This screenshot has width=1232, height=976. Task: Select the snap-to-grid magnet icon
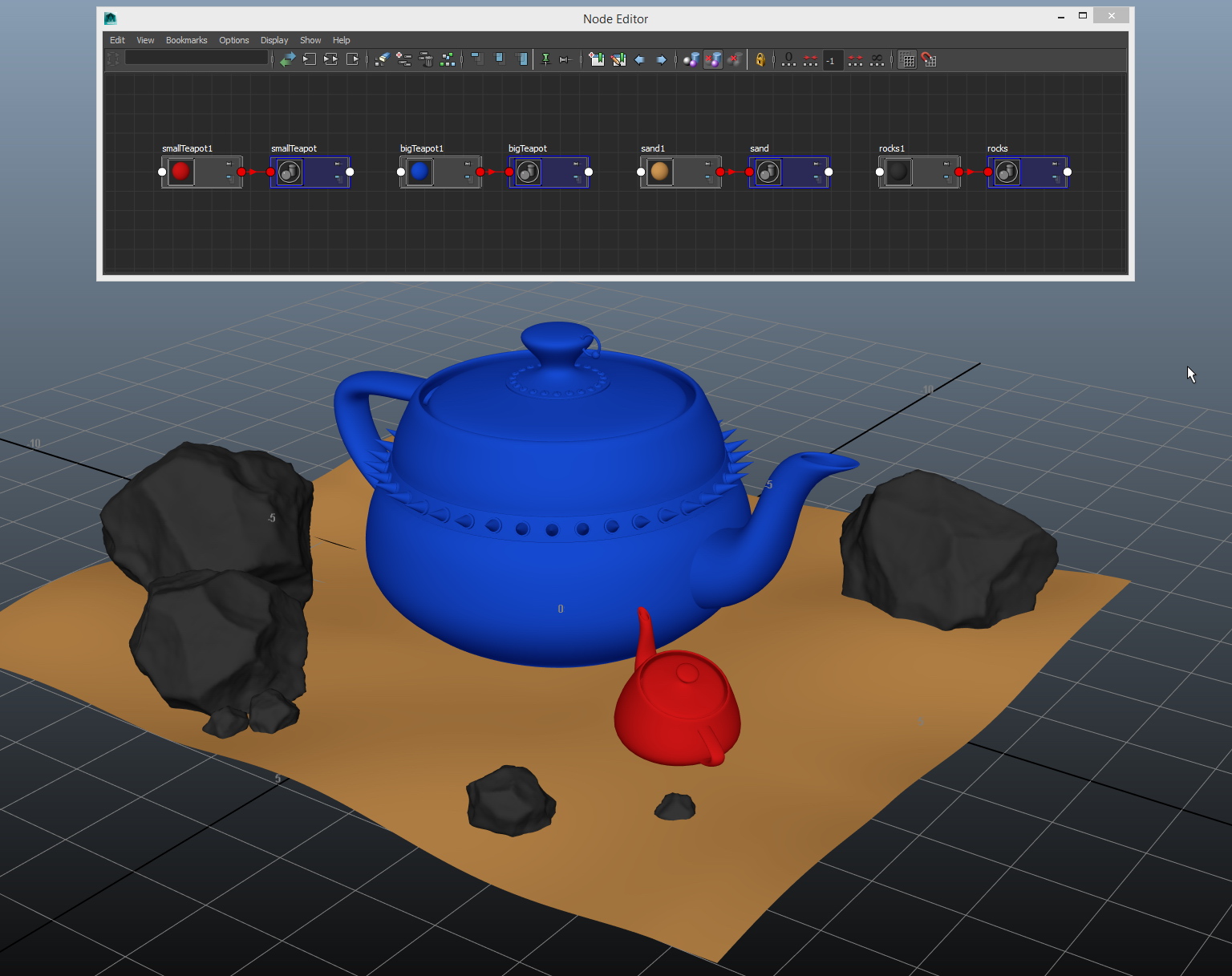point(927,59)
